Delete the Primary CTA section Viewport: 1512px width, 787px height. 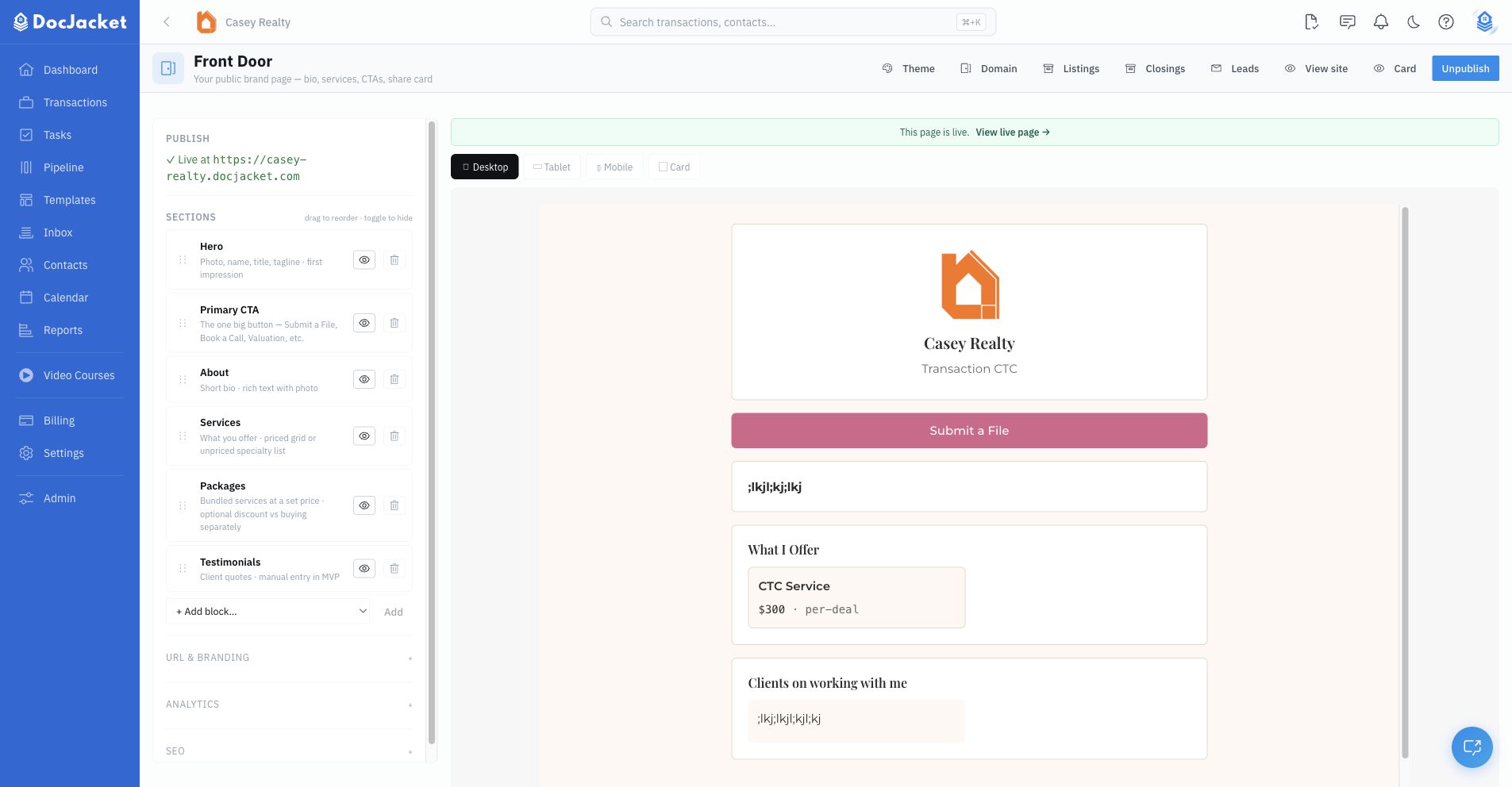point(394,323)
